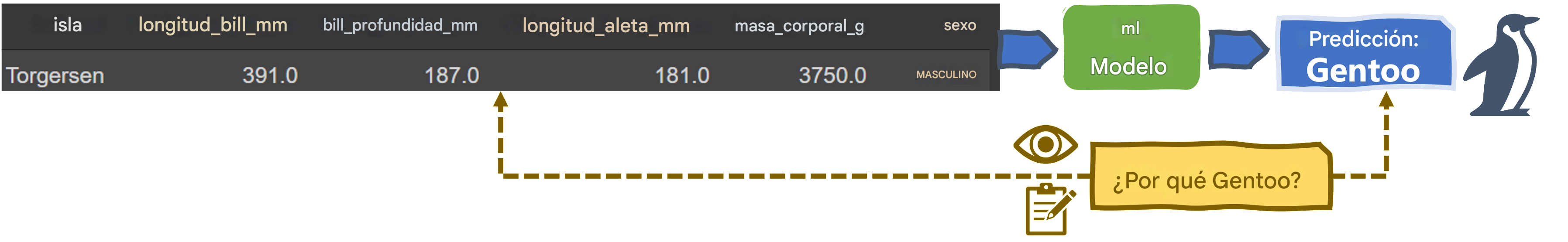Click the masa_corporal_g column header
Viewport: 1568px width, 242px height.
pyautogui.click(x=798, y=26)
